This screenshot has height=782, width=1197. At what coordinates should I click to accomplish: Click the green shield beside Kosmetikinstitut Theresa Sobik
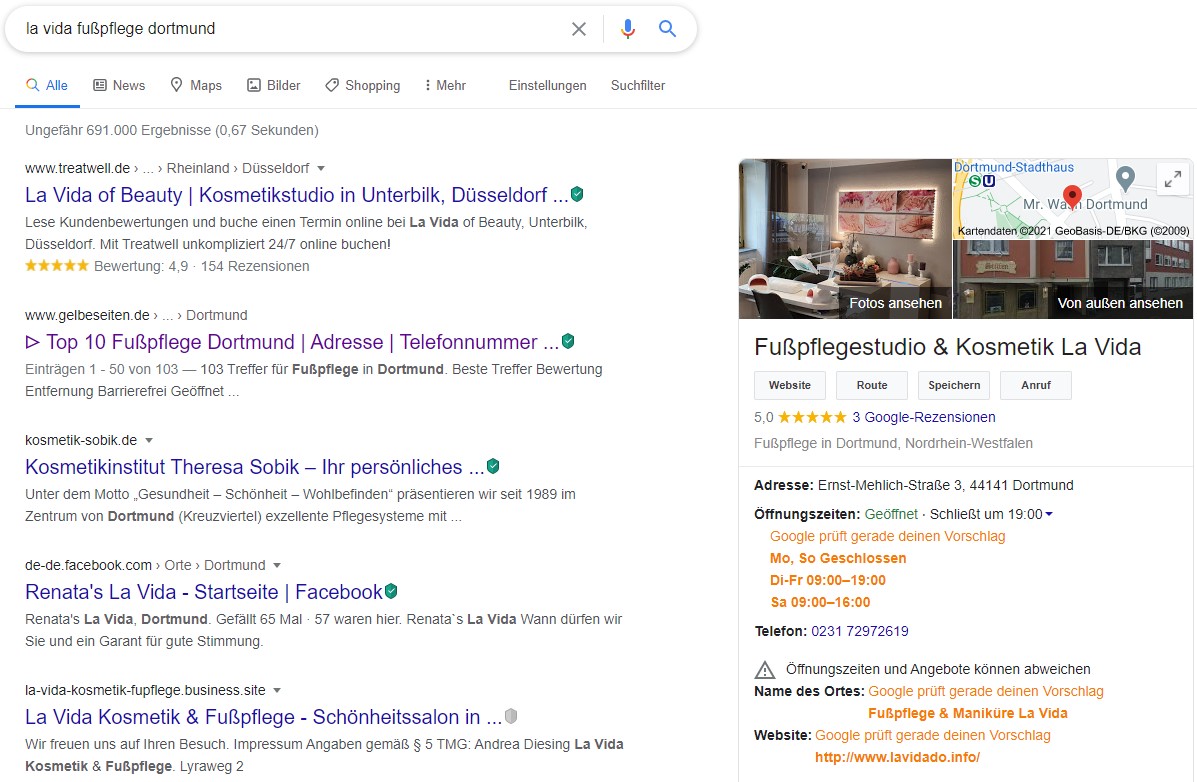pos(493,466)
